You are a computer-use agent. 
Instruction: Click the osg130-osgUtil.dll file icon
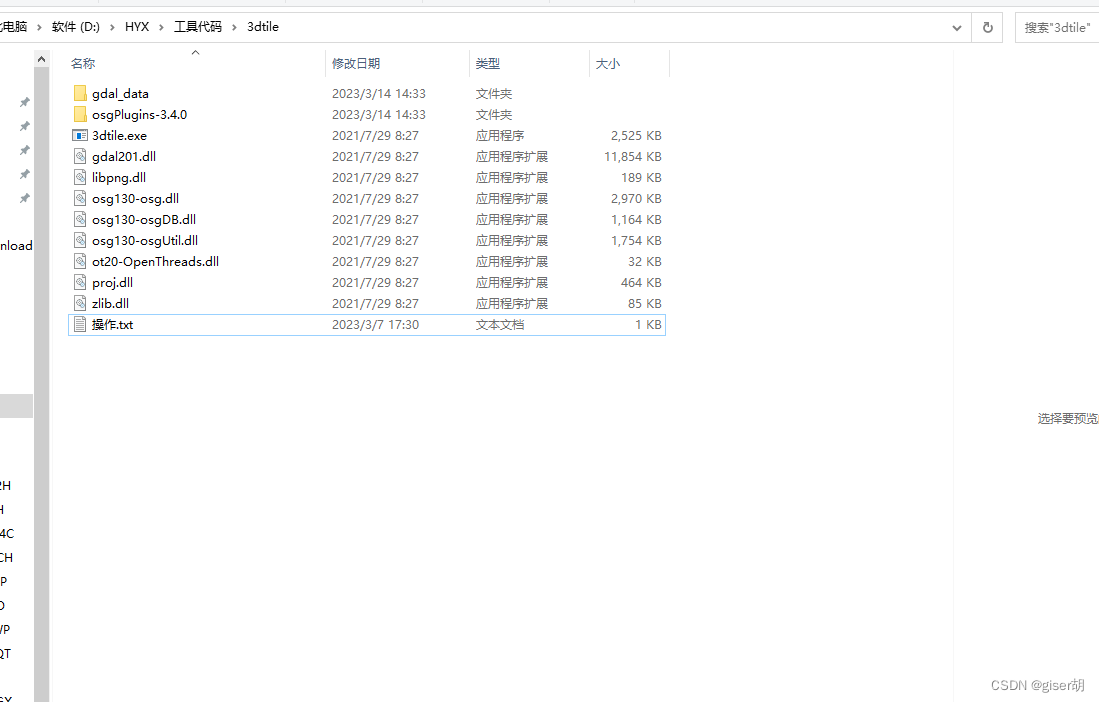click(80, 240)
